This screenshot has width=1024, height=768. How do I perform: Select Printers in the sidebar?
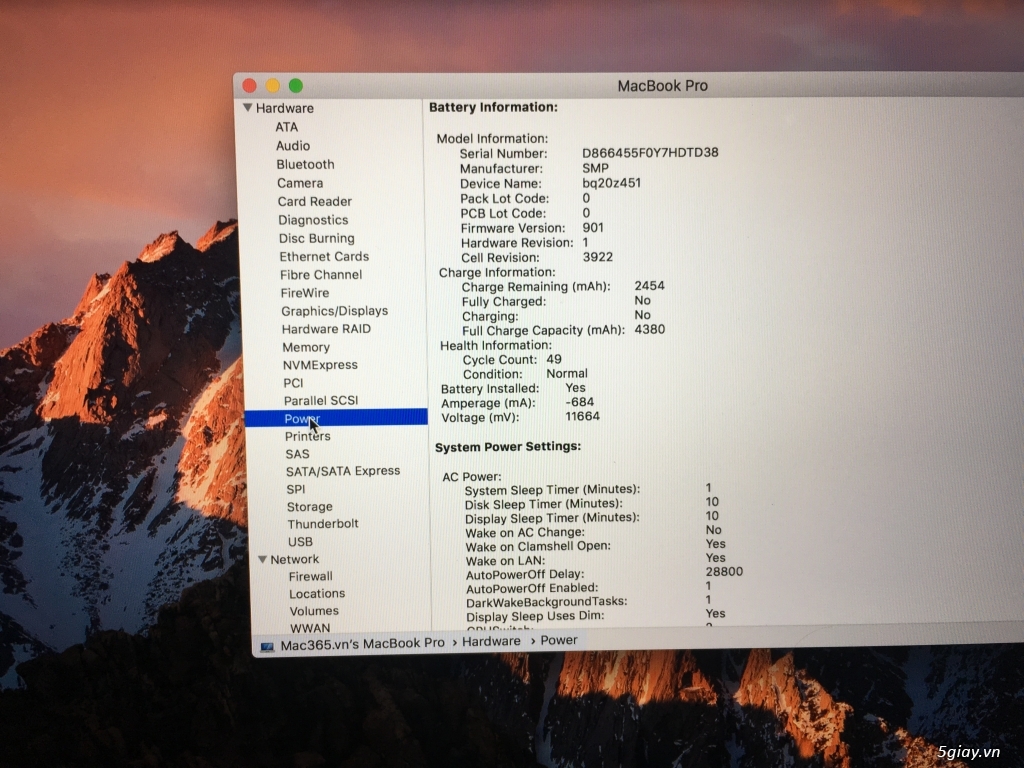point(308,436)
